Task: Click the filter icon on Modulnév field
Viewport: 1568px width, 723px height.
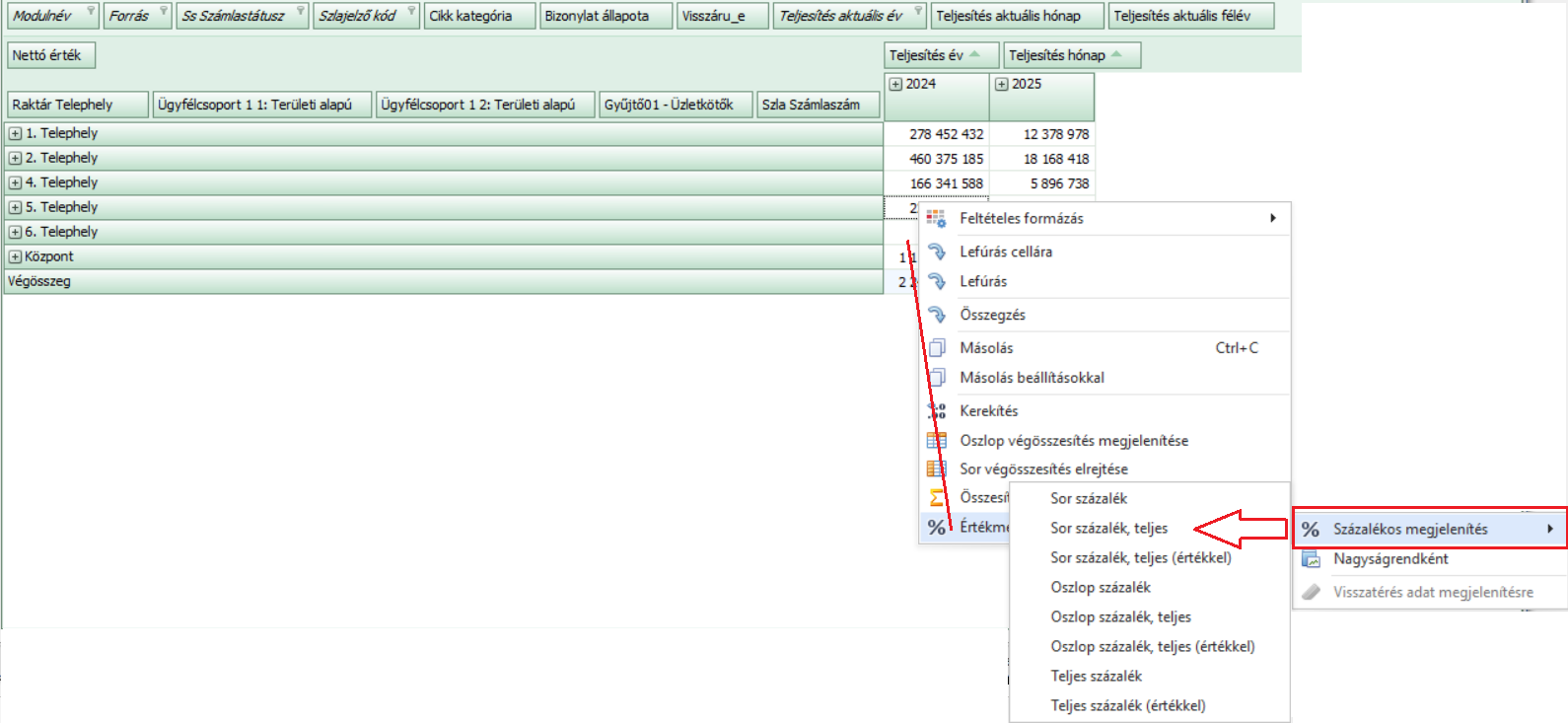Action: point(91,12)
